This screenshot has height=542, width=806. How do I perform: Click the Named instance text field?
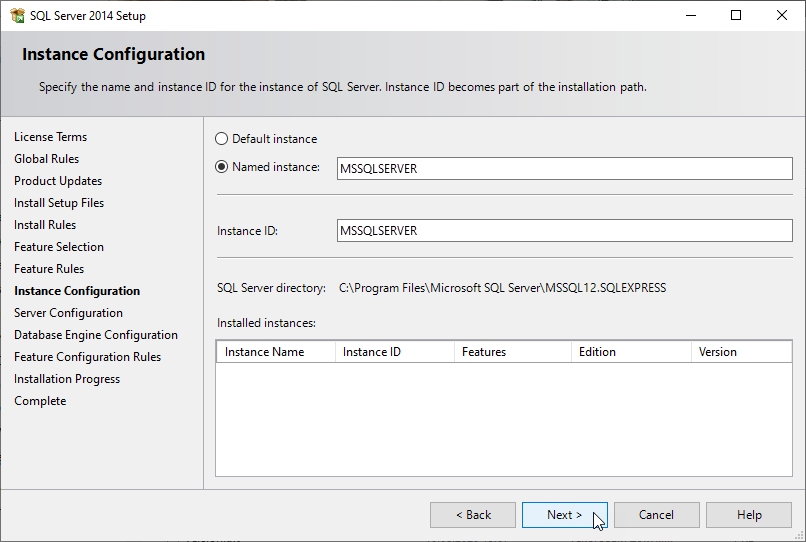click(565, 169)
